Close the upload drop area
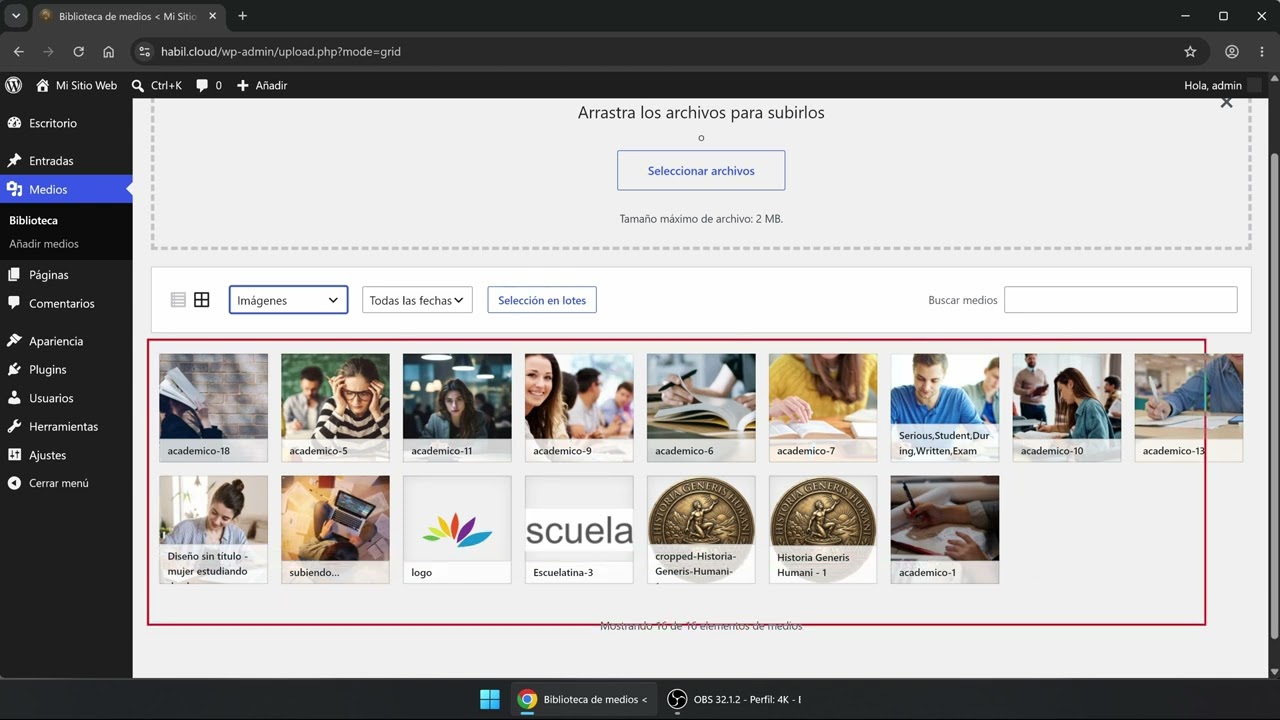This screenshot has width=1280, height=720. point(1226,103)
